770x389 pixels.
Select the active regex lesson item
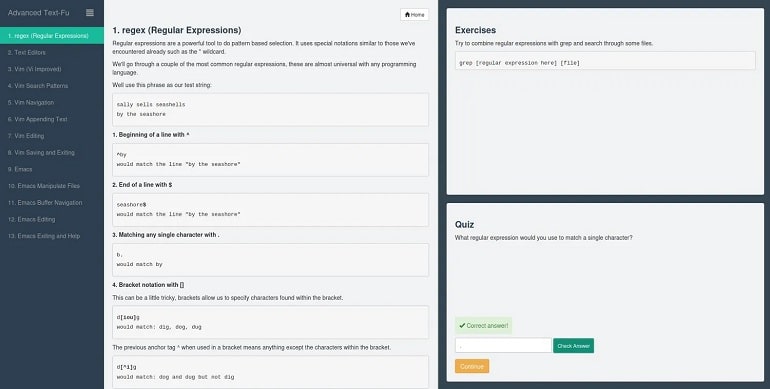[52, 36]
